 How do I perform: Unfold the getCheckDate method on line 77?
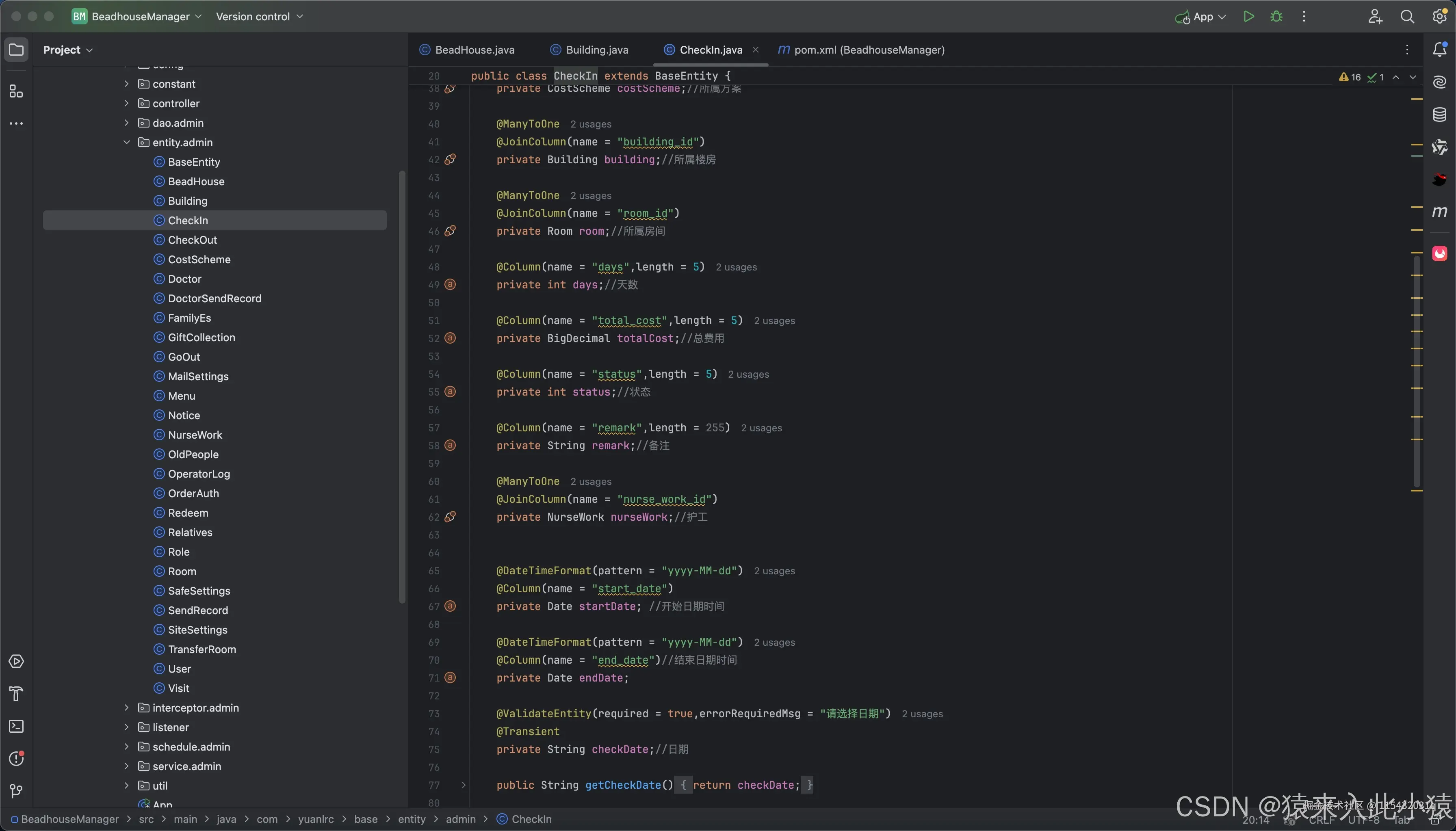(464, 786)
